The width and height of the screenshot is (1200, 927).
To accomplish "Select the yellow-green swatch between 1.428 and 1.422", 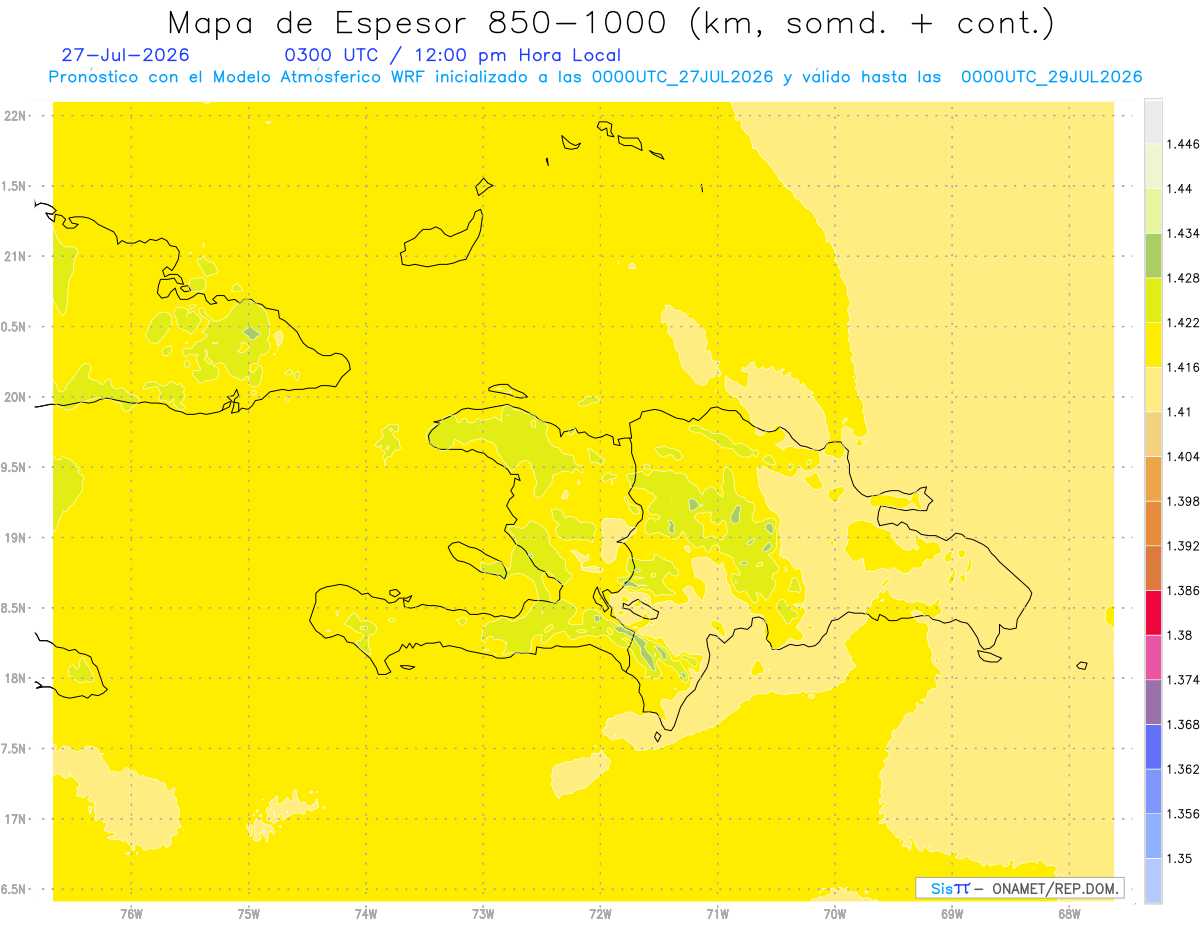I will (x=1153, y=300).
